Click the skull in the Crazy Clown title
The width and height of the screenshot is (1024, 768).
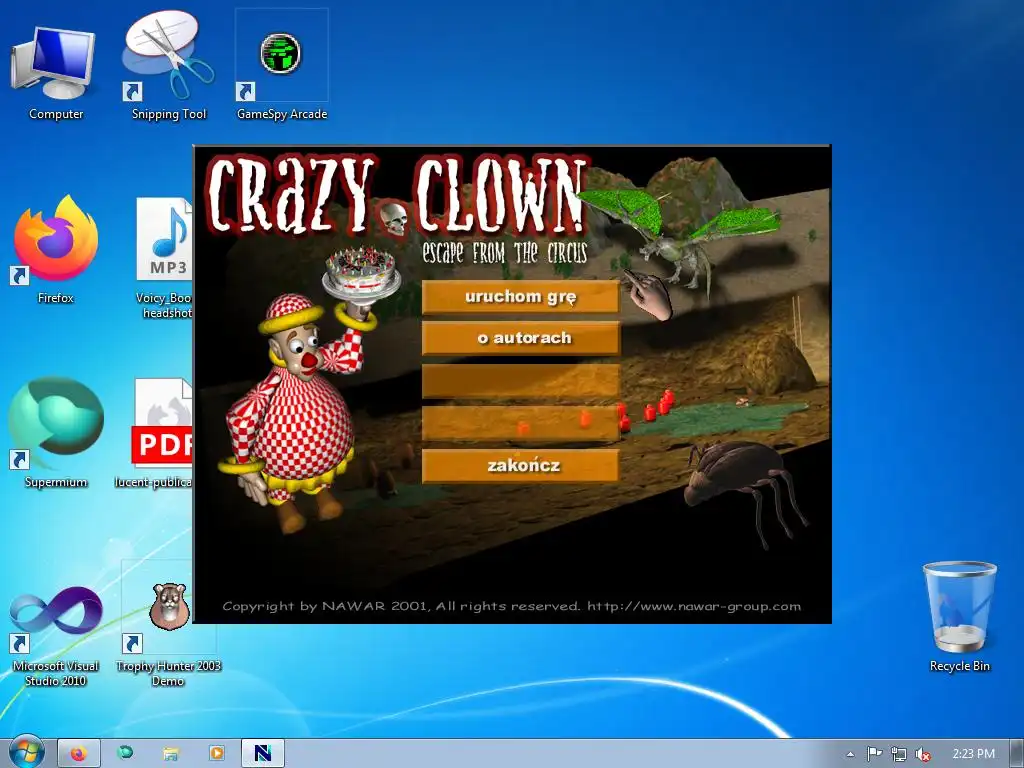[394, 218]
